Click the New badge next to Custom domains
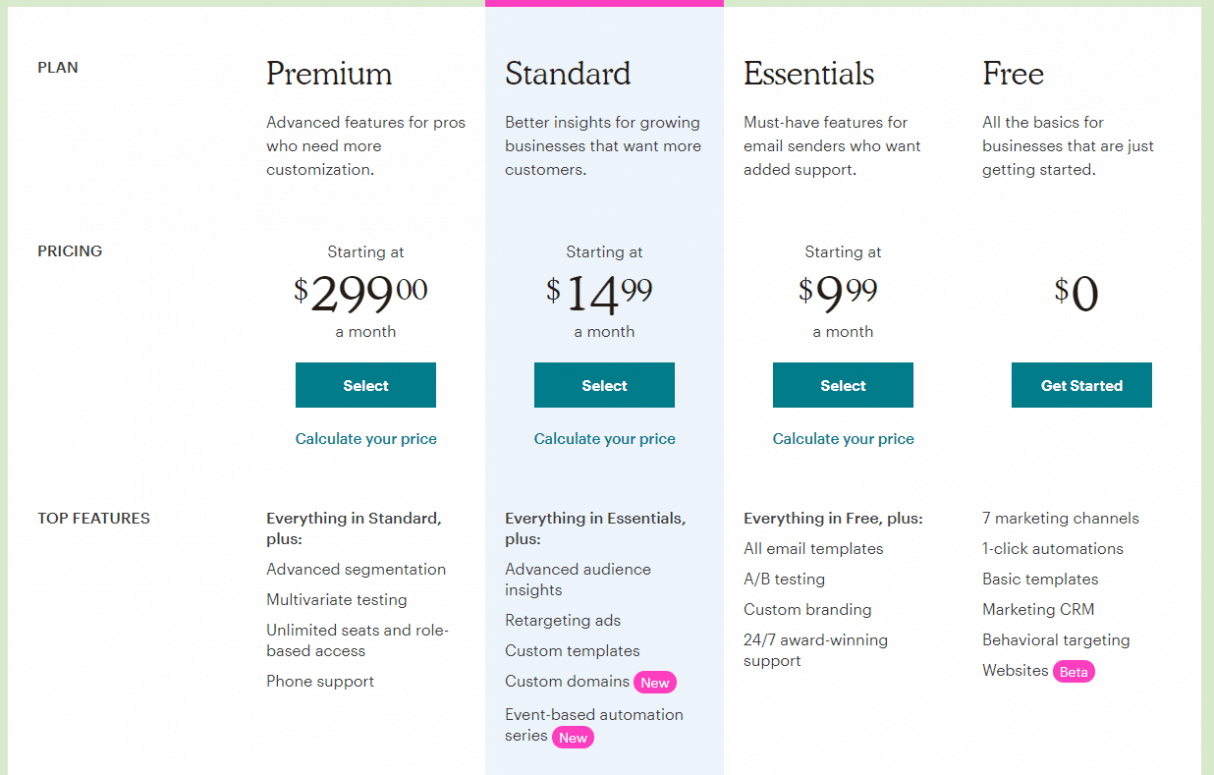Viewport: 1214px width, 775px height. coord(655,682)
